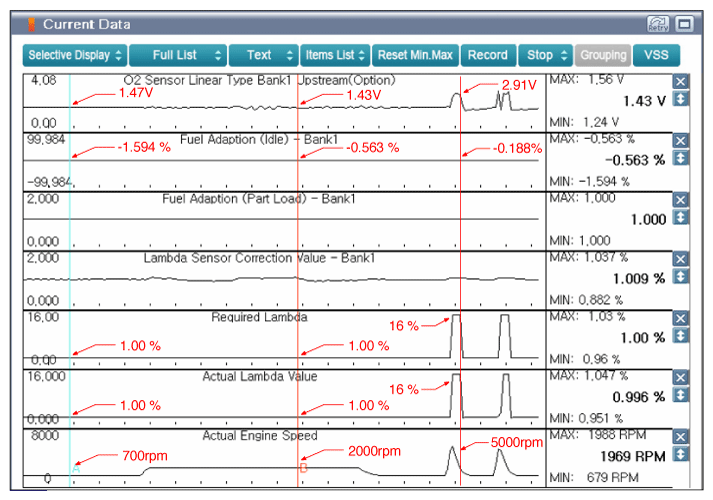Toggle the VSS button
The height and width of the screenshot is (500, 713).
[656, 55]
